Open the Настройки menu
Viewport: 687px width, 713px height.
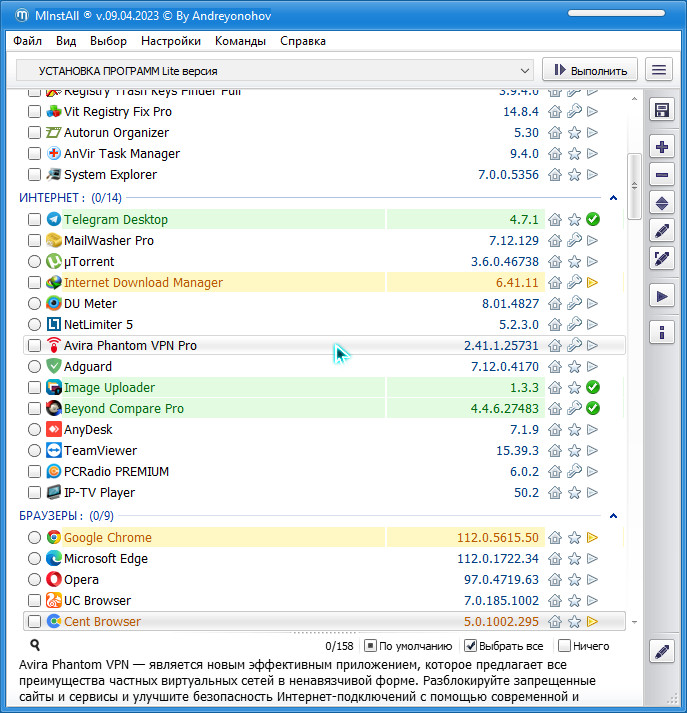[171, 41]
